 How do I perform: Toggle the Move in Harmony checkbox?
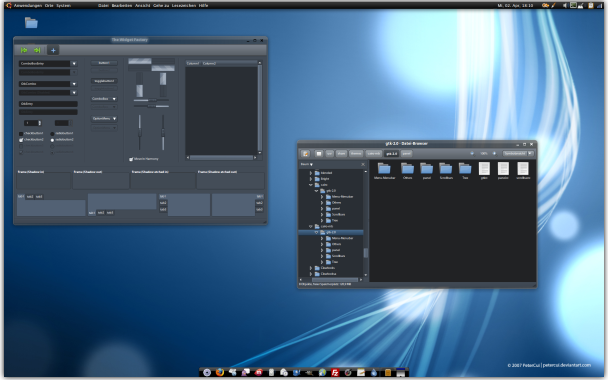click(131, 159)
